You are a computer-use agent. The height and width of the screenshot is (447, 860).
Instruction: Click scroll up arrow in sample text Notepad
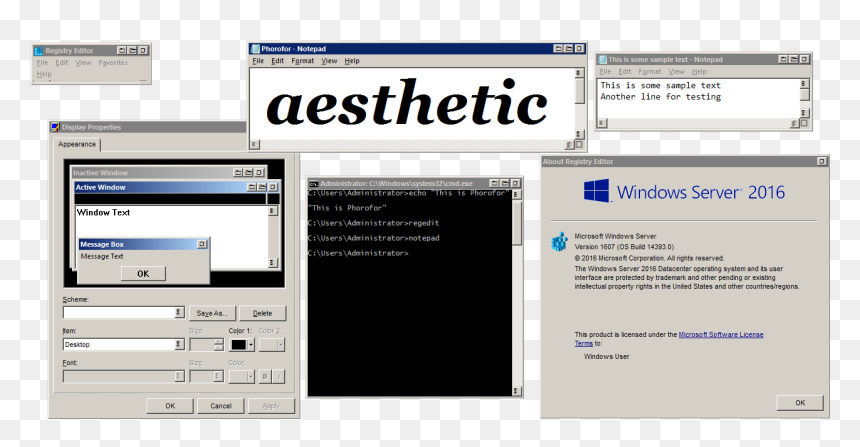point(804,83)
